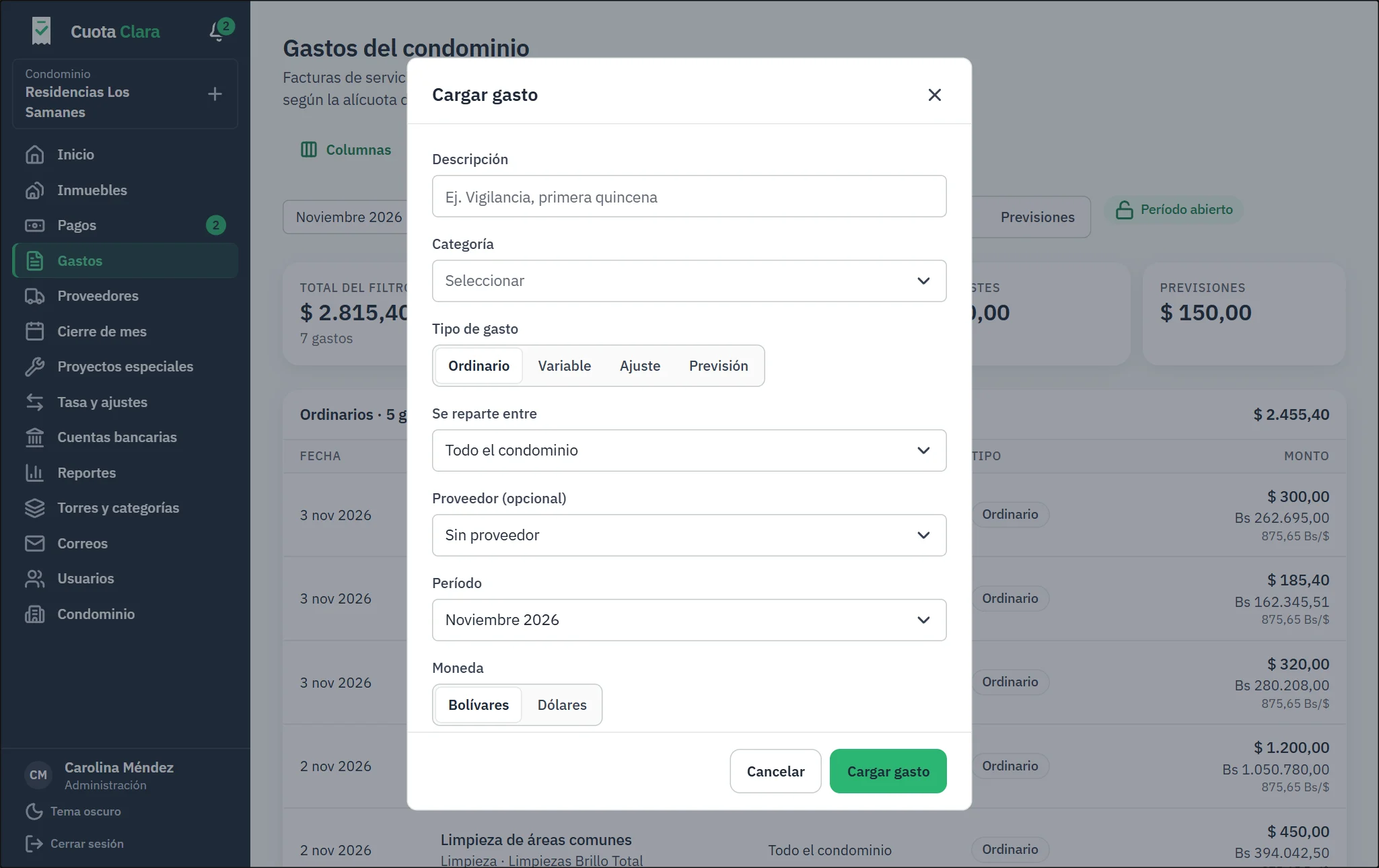
Task: Open Proyectos especiales page
Action: pyautogui.click(x=125, y=367)
